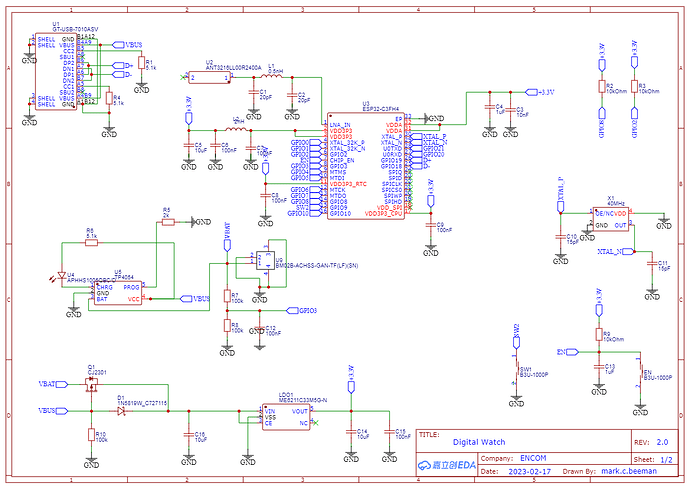Click the CJ2301 MOSFET Q1 symbol
The width and height of the screenshot is (690, 488).
click(92, 385)
